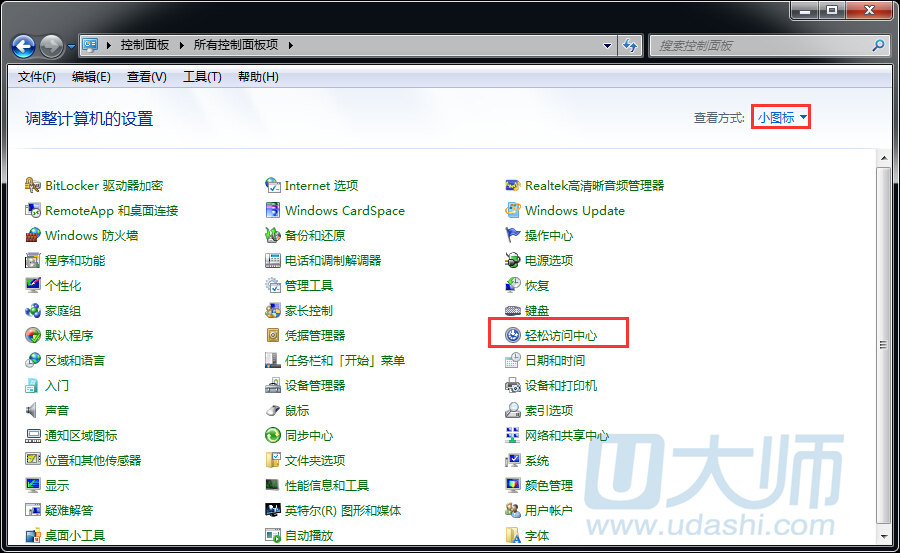Click the vertical scrollbar thumb

tap(883, 345)
